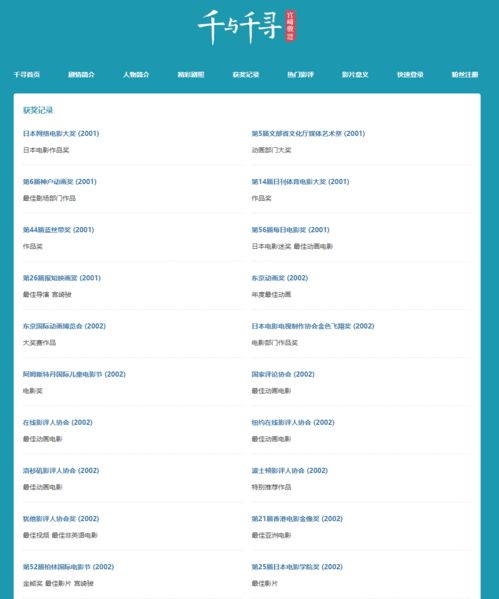Click the 电影部门作品奖 text

click(x=275, y=343)
